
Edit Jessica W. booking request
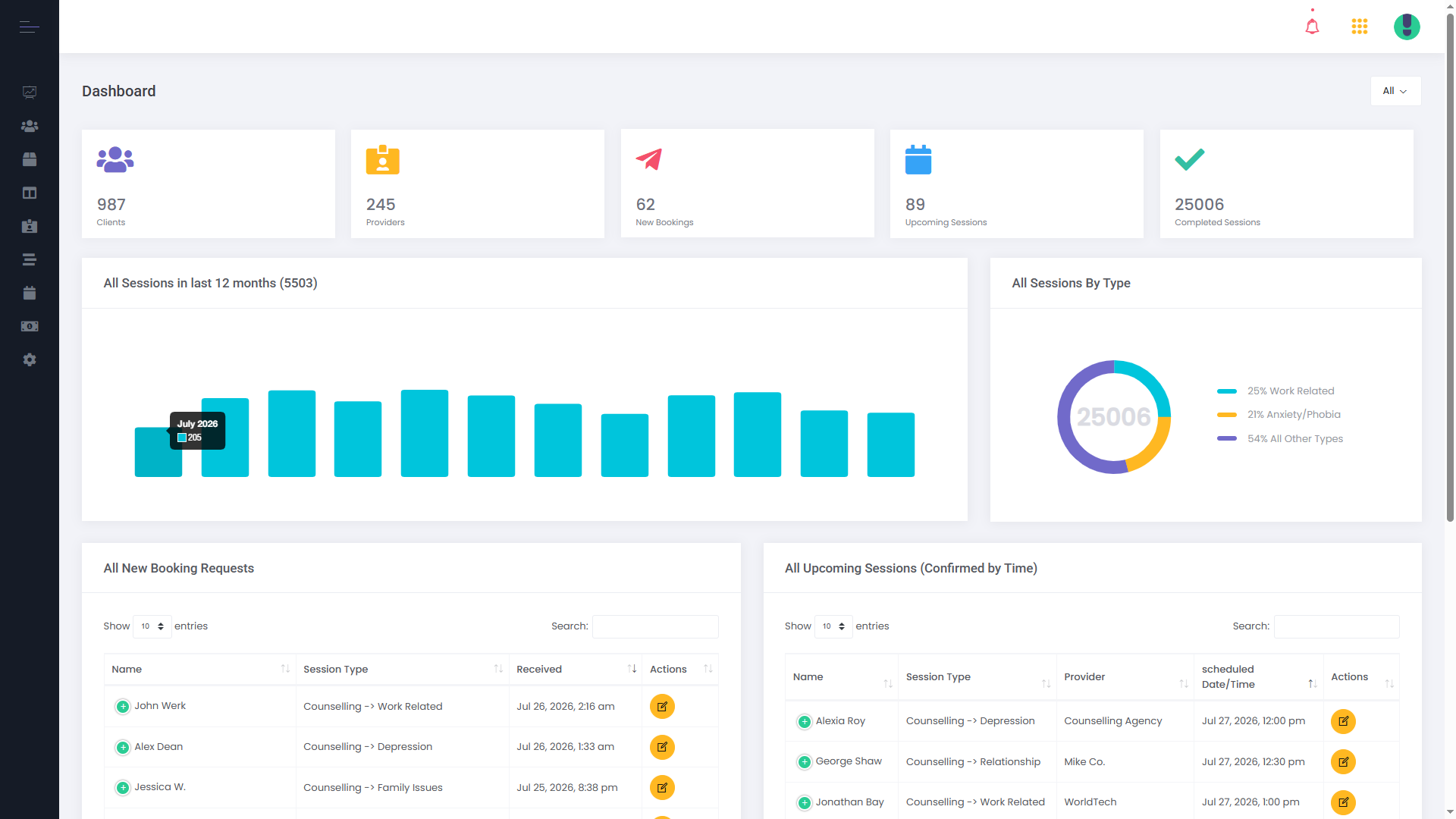[x=662, y=787]
